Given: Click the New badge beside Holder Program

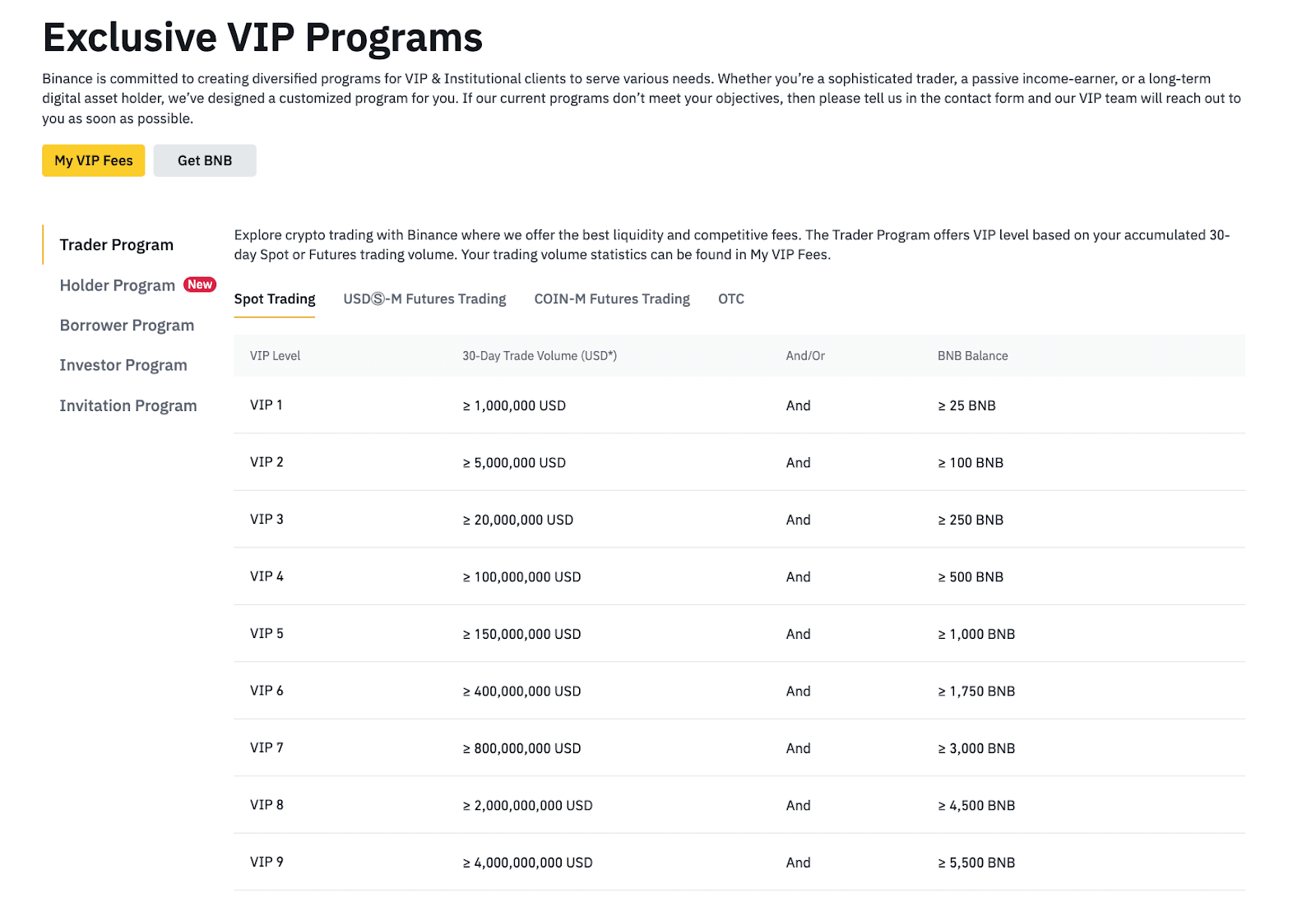Looking at the screenshot, I should [200, 284].
